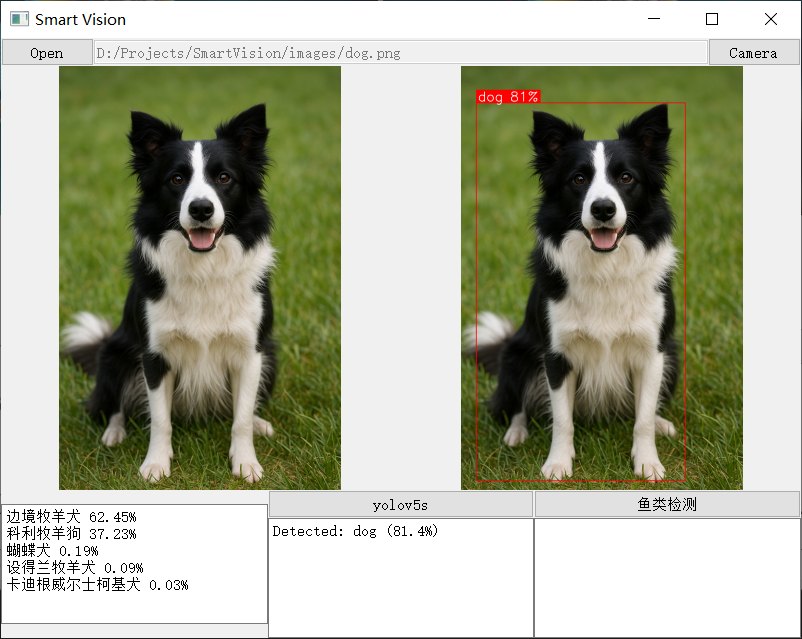Click the 'Detected: dog (81.4%)' output text

point(355,531)
